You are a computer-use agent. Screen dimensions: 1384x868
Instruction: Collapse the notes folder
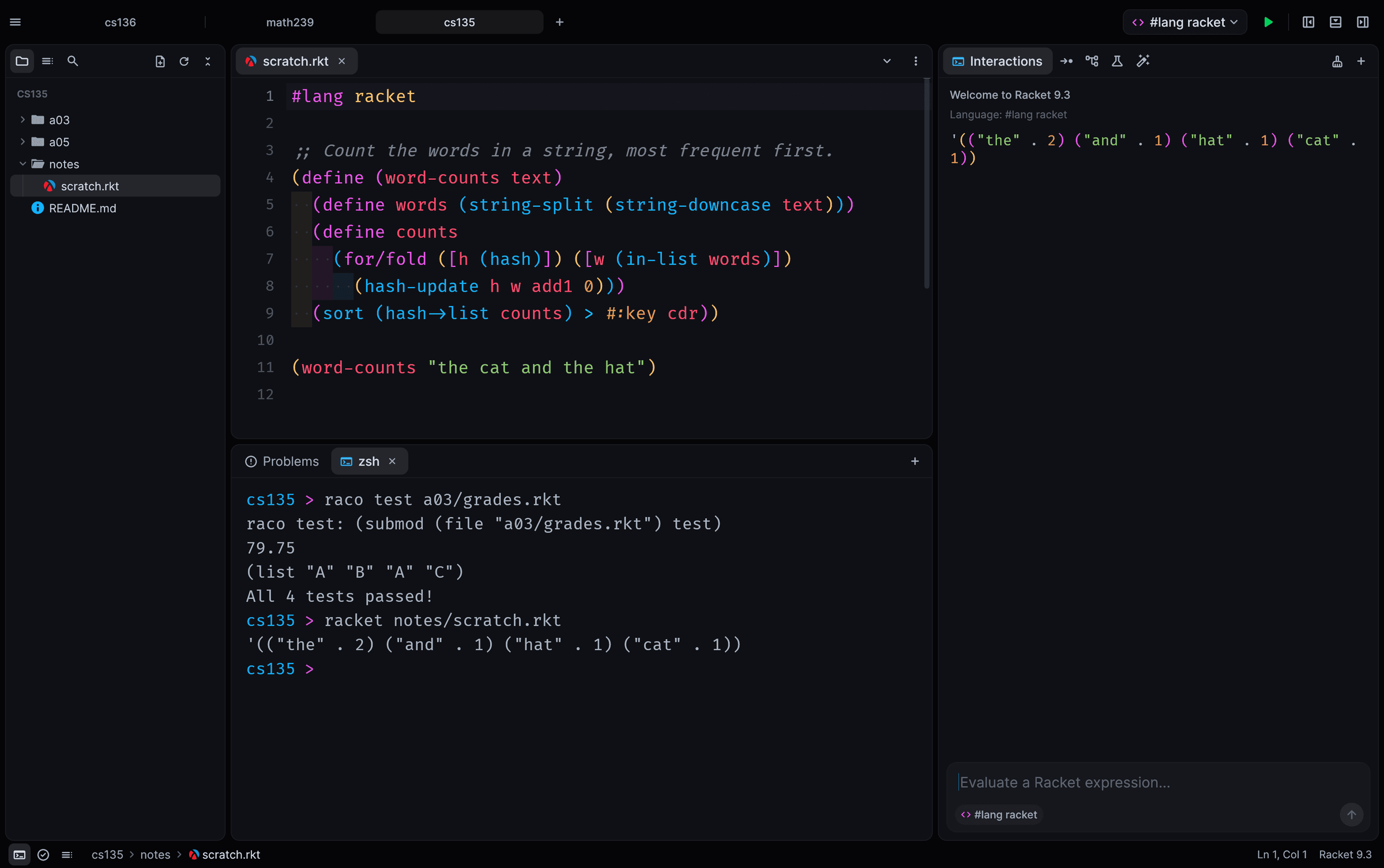115,164
